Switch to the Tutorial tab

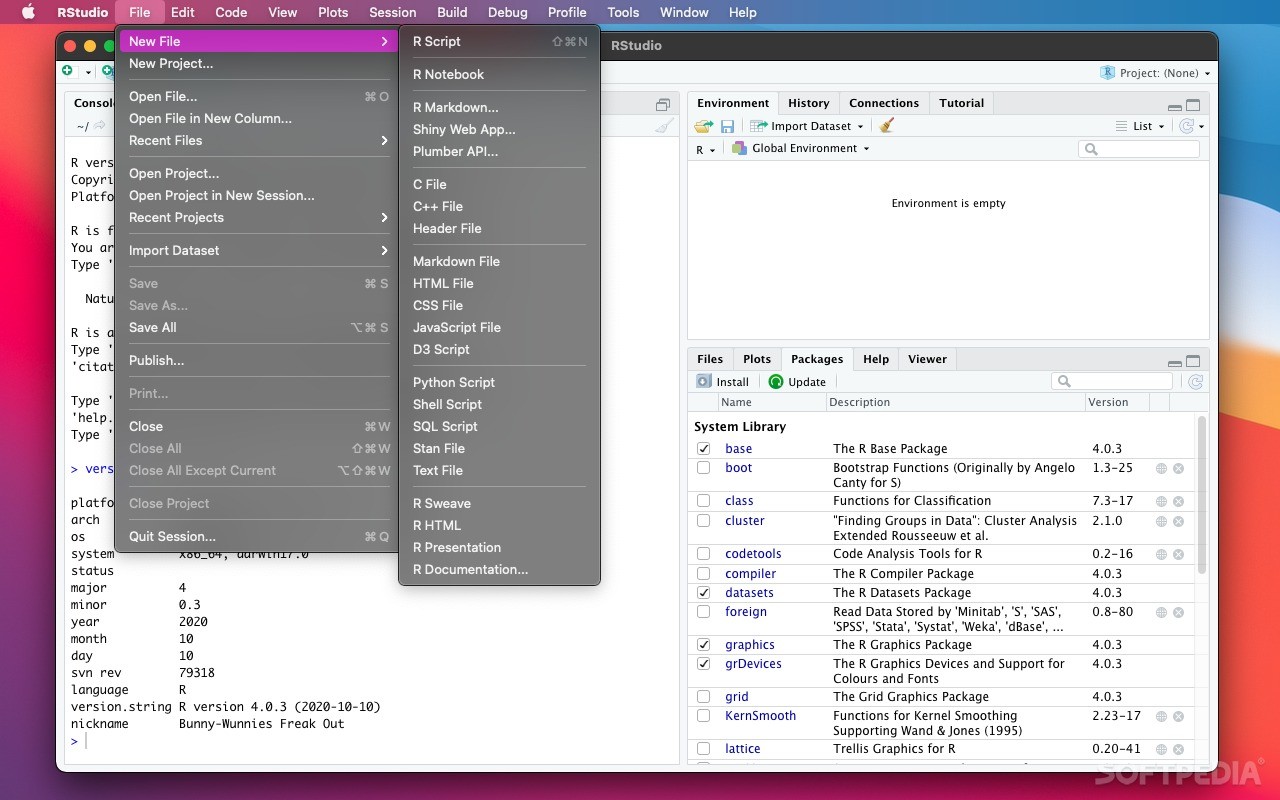(962, 103)
